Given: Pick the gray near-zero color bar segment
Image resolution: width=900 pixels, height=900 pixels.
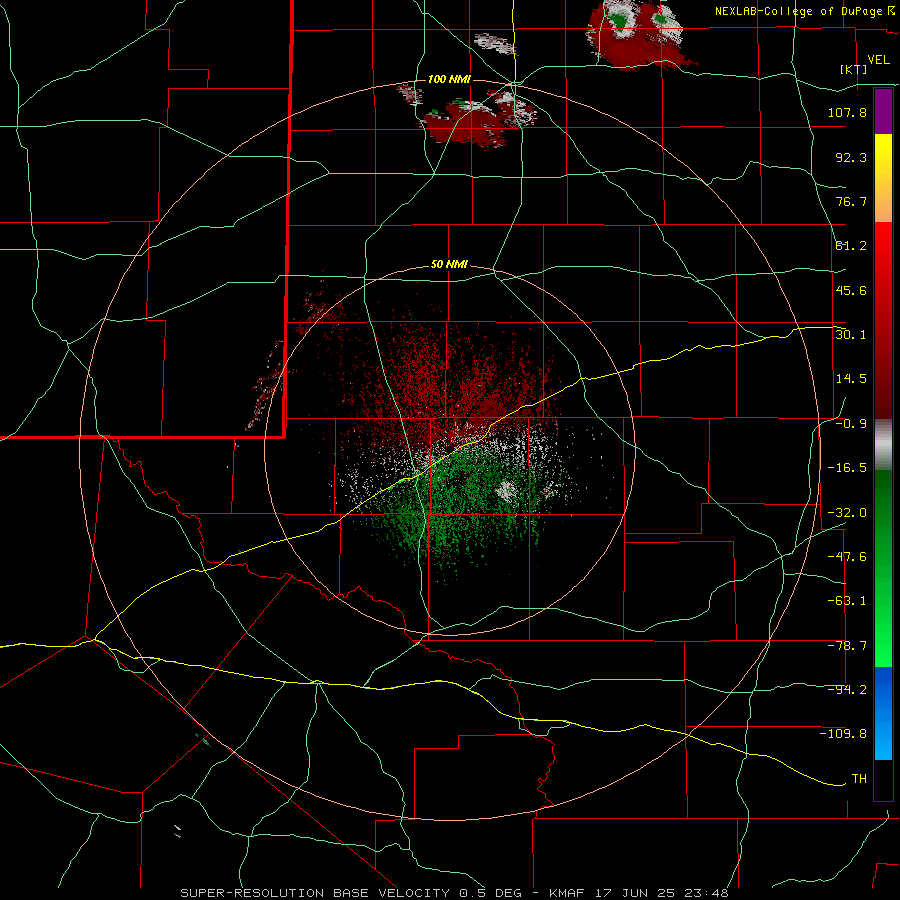Looking at the screenshot, I should click(x=883, y=445).
